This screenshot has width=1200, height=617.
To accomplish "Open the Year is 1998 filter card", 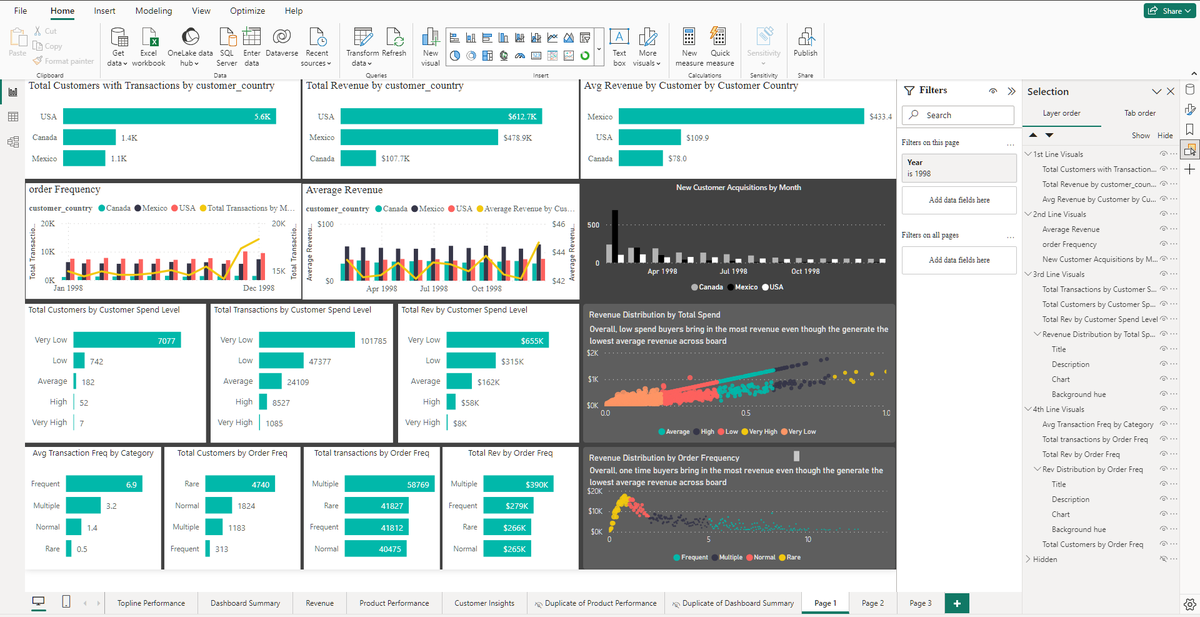I will tap(959, 168).
